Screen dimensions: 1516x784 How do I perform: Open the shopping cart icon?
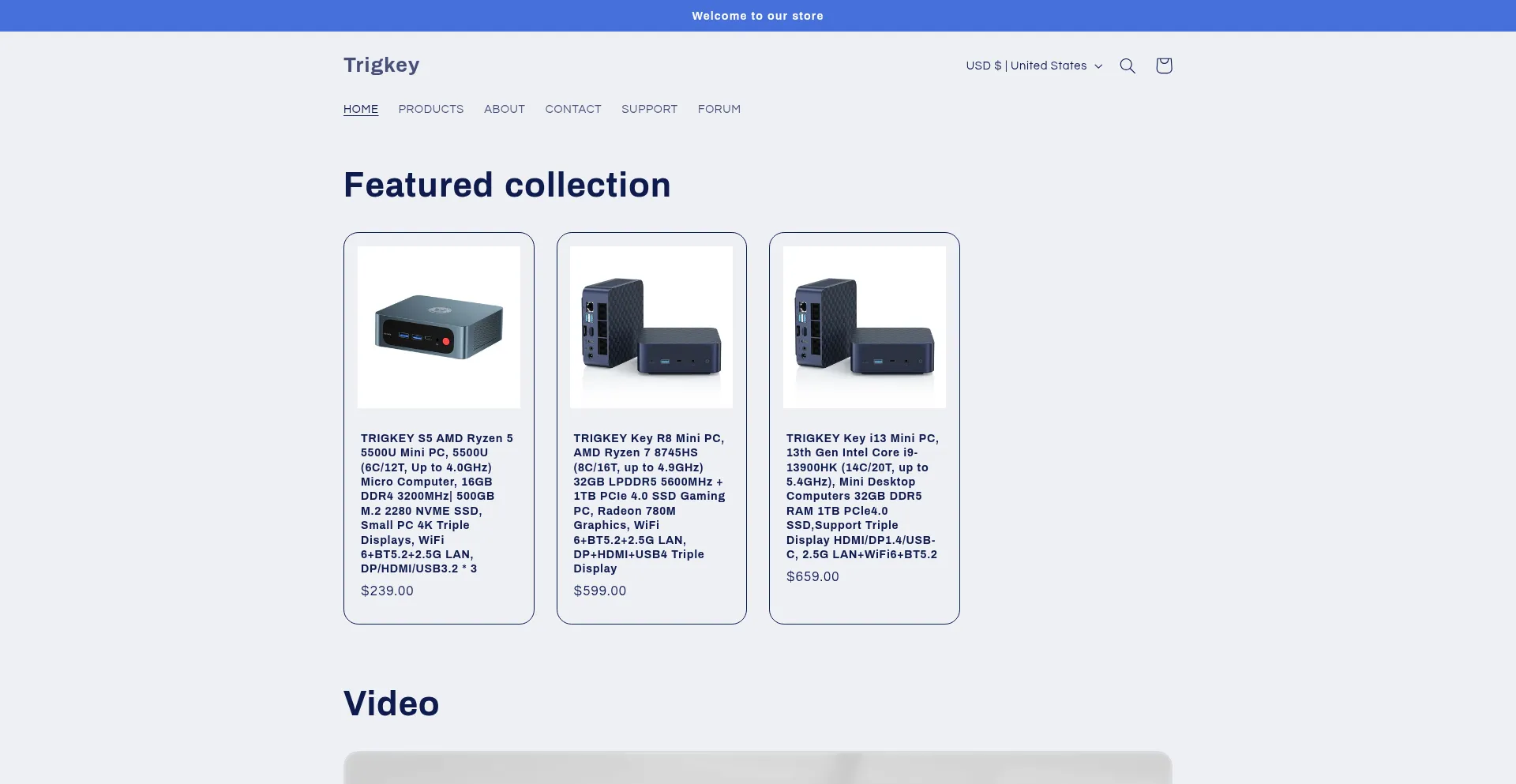pyautogui.click(x=1164, y=66)
